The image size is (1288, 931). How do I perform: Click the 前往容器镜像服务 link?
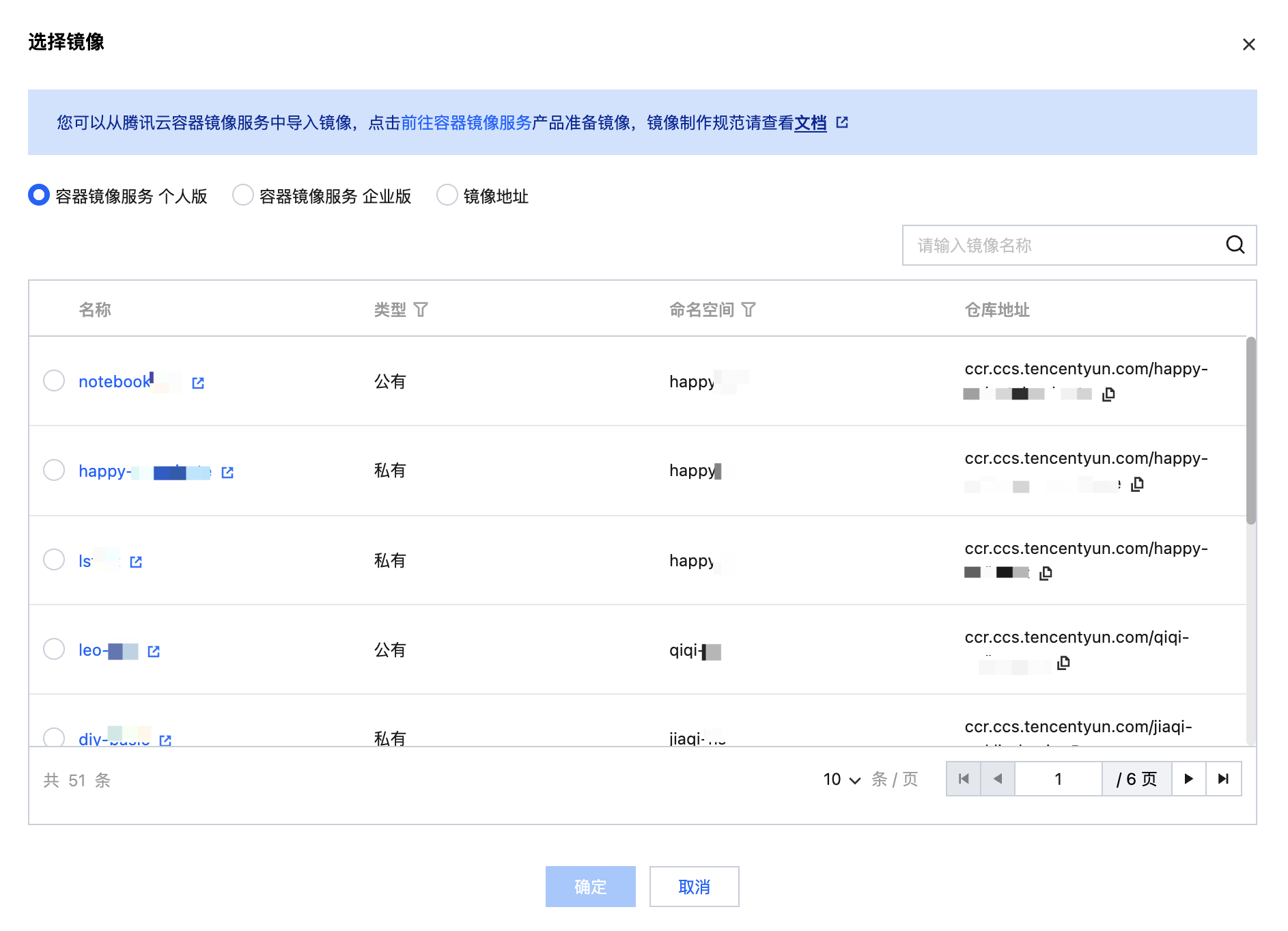pos(466,123)
